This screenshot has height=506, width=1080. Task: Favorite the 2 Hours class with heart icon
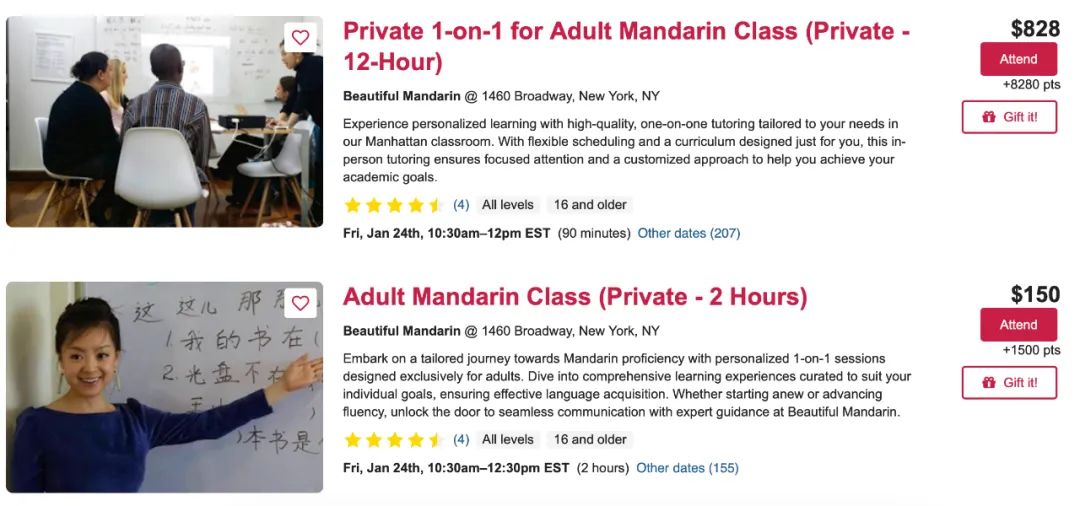click(x=300, y=303)
